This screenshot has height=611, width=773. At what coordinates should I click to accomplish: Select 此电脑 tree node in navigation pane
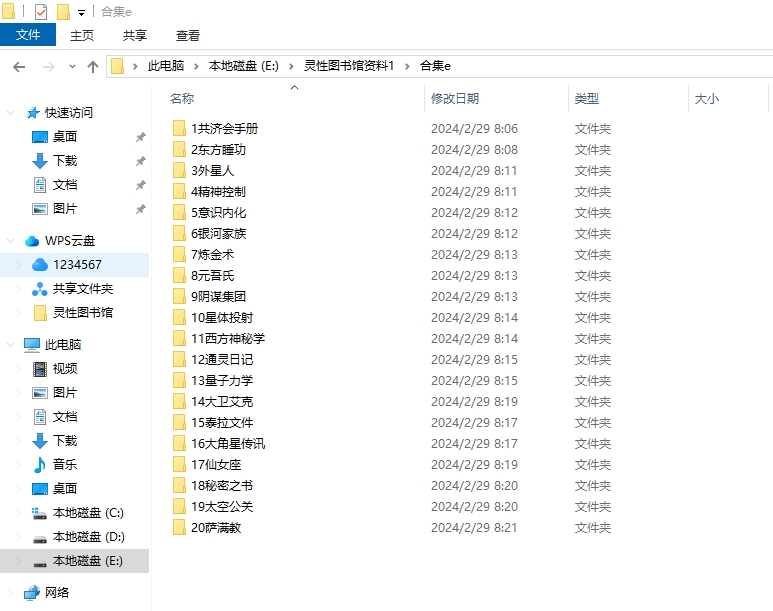click(x=63, y=344)
